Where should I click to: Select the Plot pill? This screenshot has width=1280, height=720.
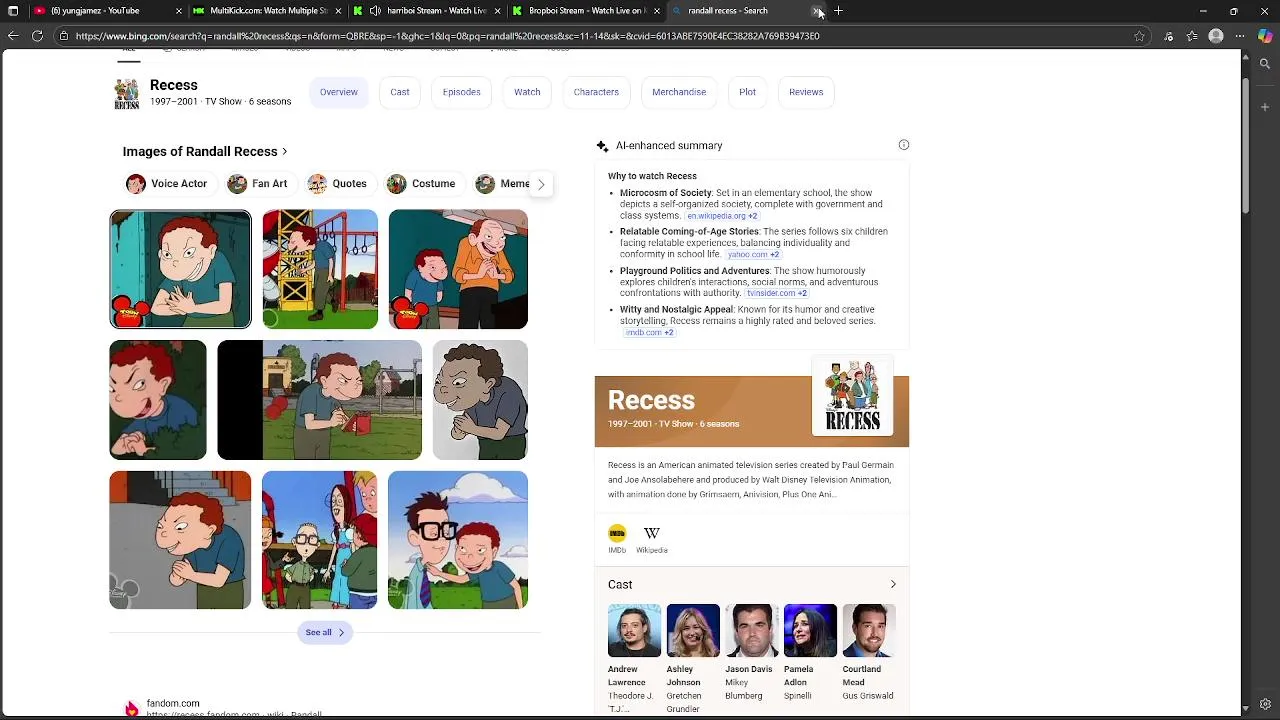tap(747, 92)
